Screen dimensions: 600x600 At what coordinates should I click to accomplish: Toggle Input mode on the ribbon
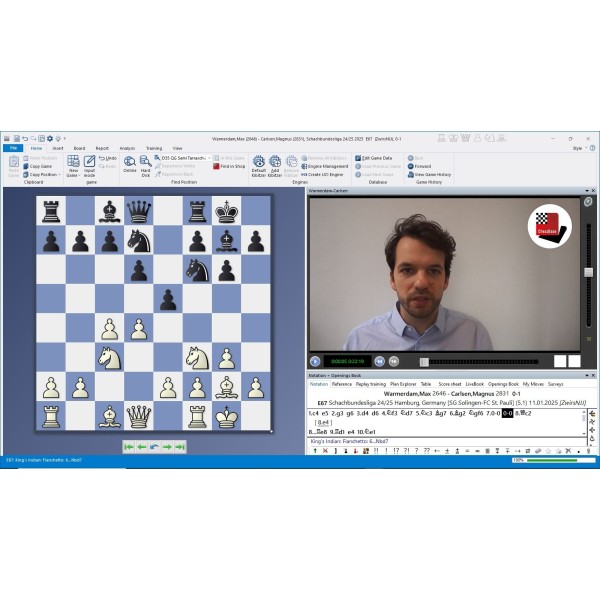point(90,163)
